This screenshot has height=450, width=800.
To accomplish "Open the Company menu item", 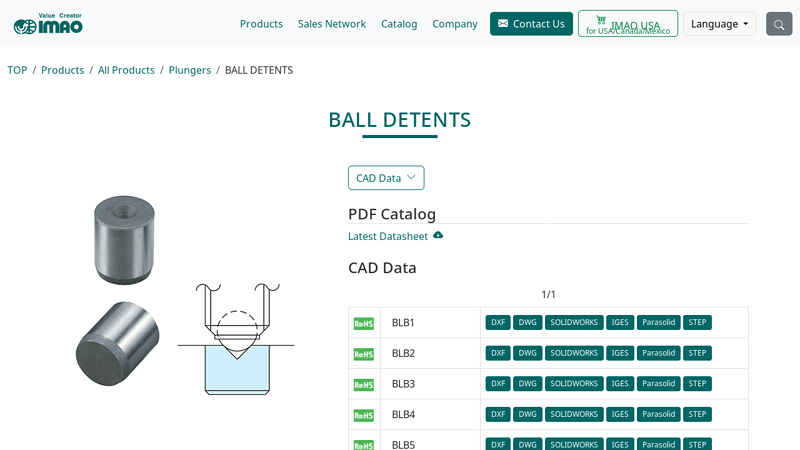I will pyautogui.click(x=455, y=24).
